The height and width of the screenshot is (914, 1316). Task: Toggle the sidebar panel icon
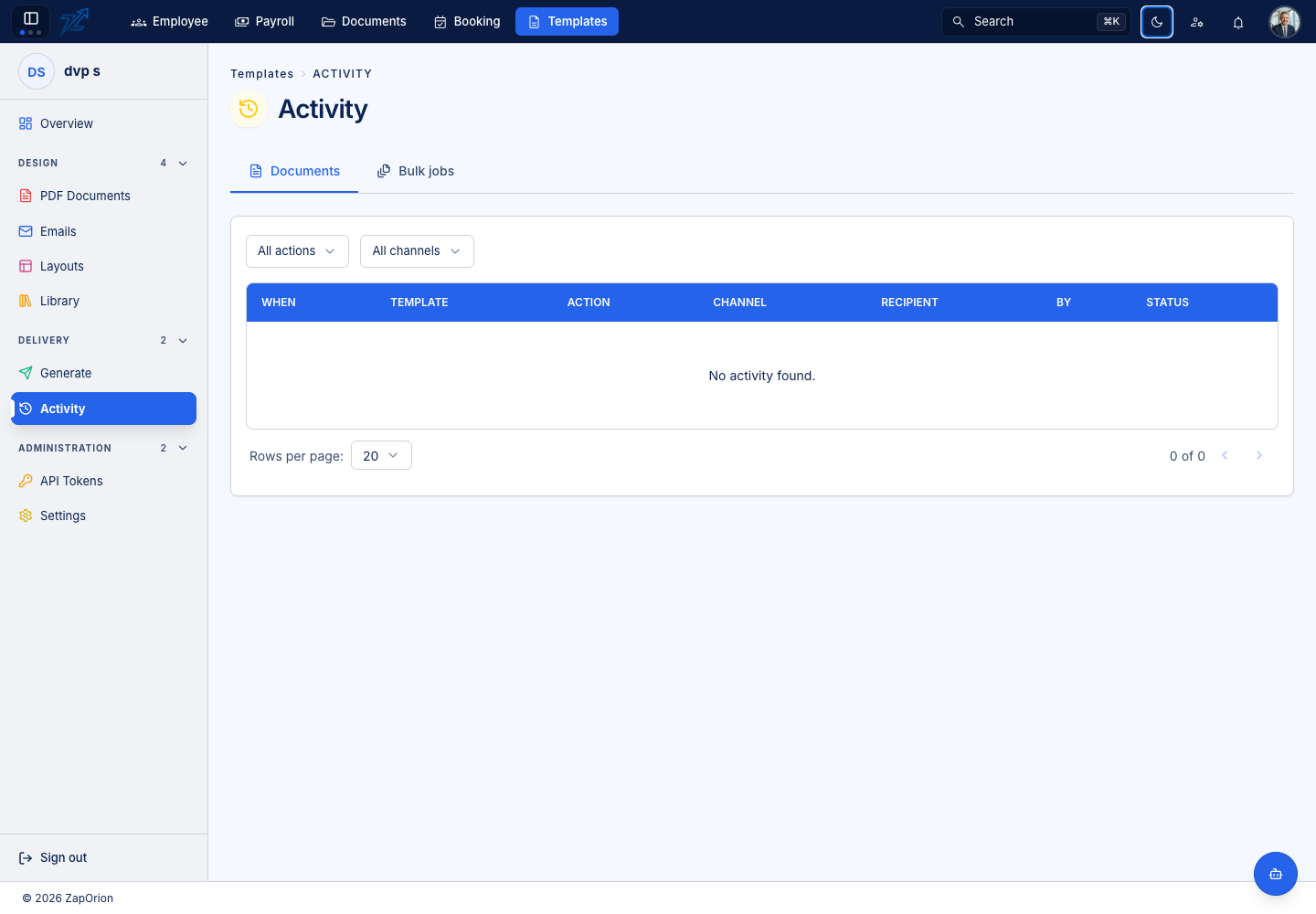(x=30, y=20)
